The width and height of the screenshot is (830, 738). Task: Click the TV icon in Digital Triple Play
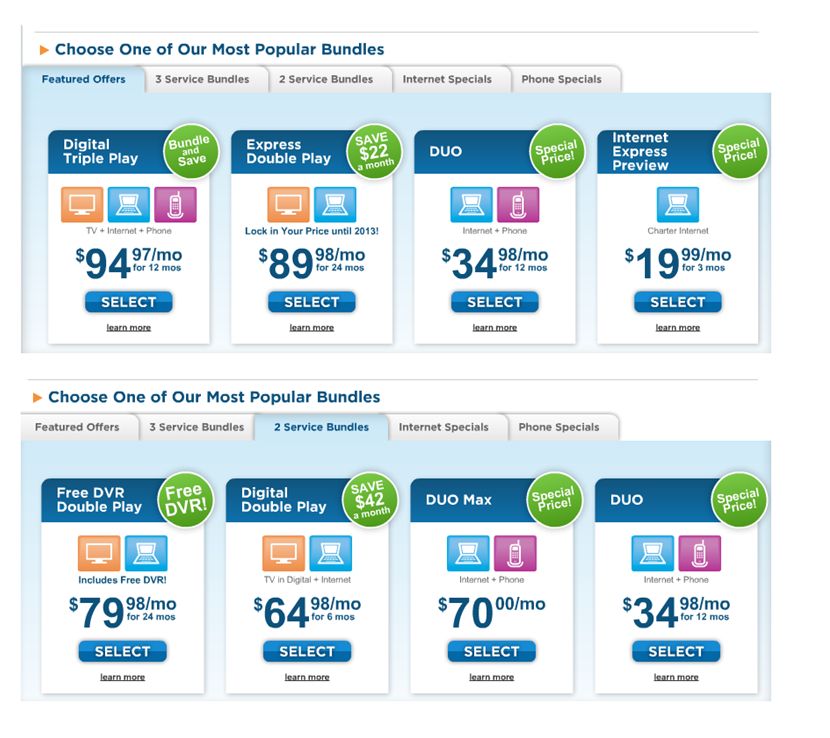point(81,204)
